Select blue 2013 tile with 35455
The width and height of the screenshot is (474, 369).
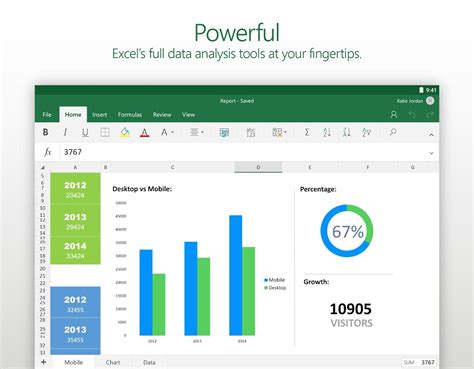click(x=75, y=333)
